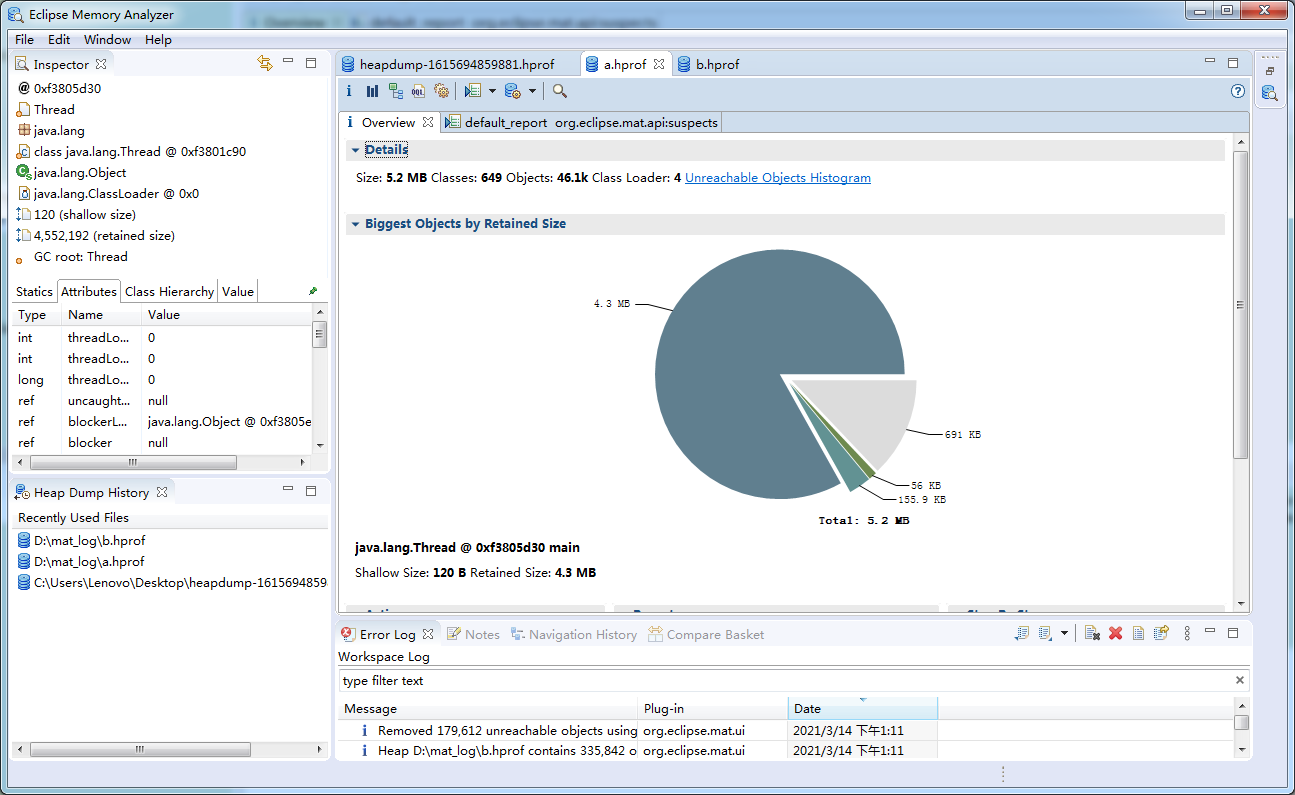Viewport: 1295px width, 795px height.
Task: Sort the error log by Date column
Action: (x=862, y=708)
